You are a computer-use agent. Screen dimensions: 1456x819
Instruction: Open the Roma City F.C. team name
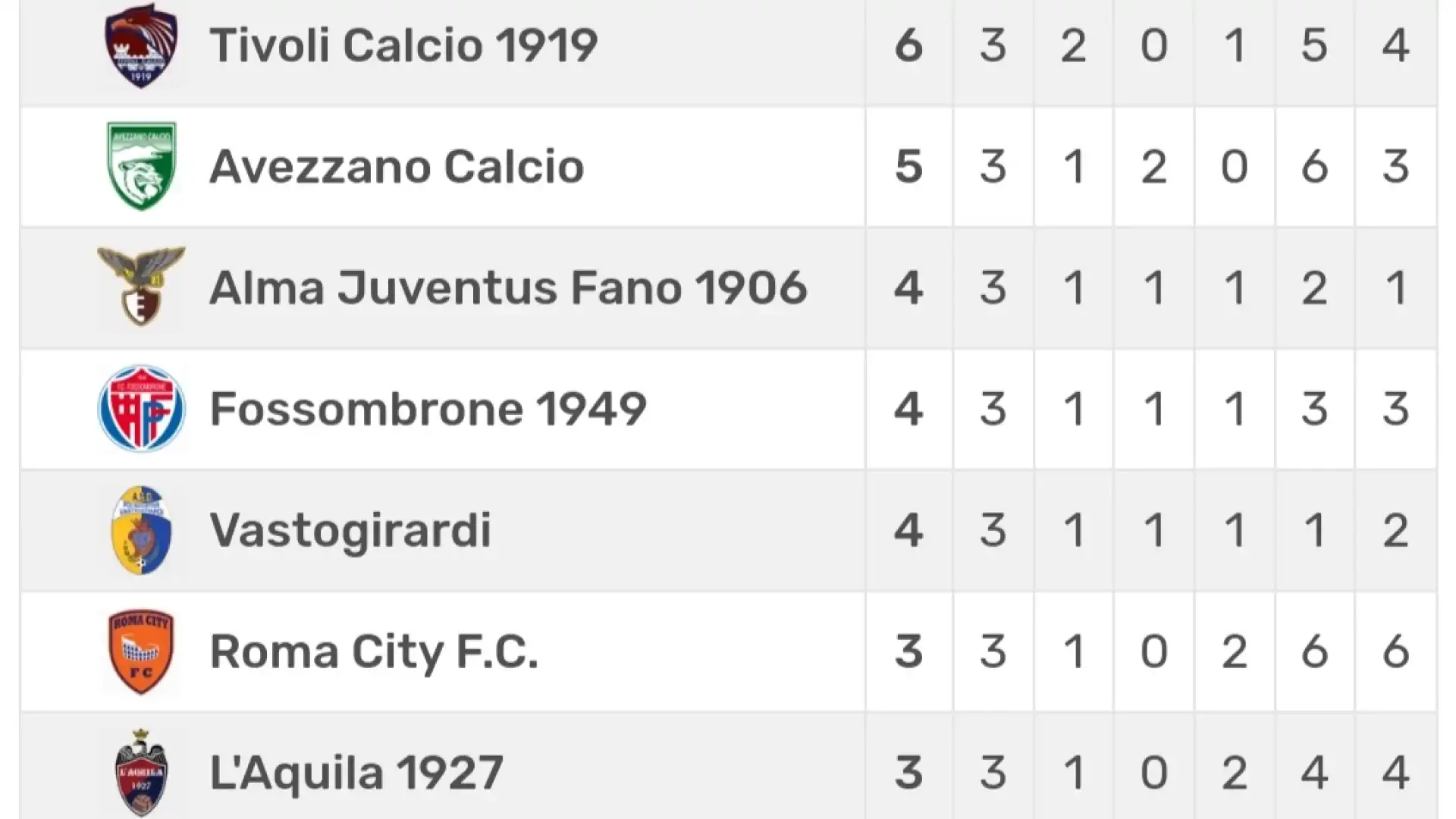click(x=374, y=651)
